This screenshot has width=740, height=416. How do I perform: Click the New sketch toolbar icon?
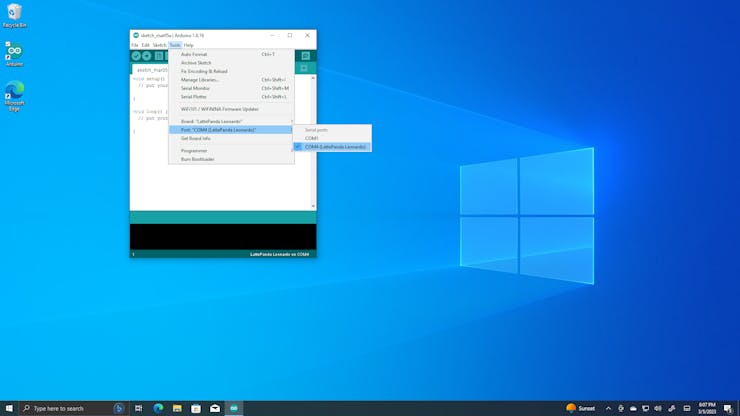pos(158,56)
